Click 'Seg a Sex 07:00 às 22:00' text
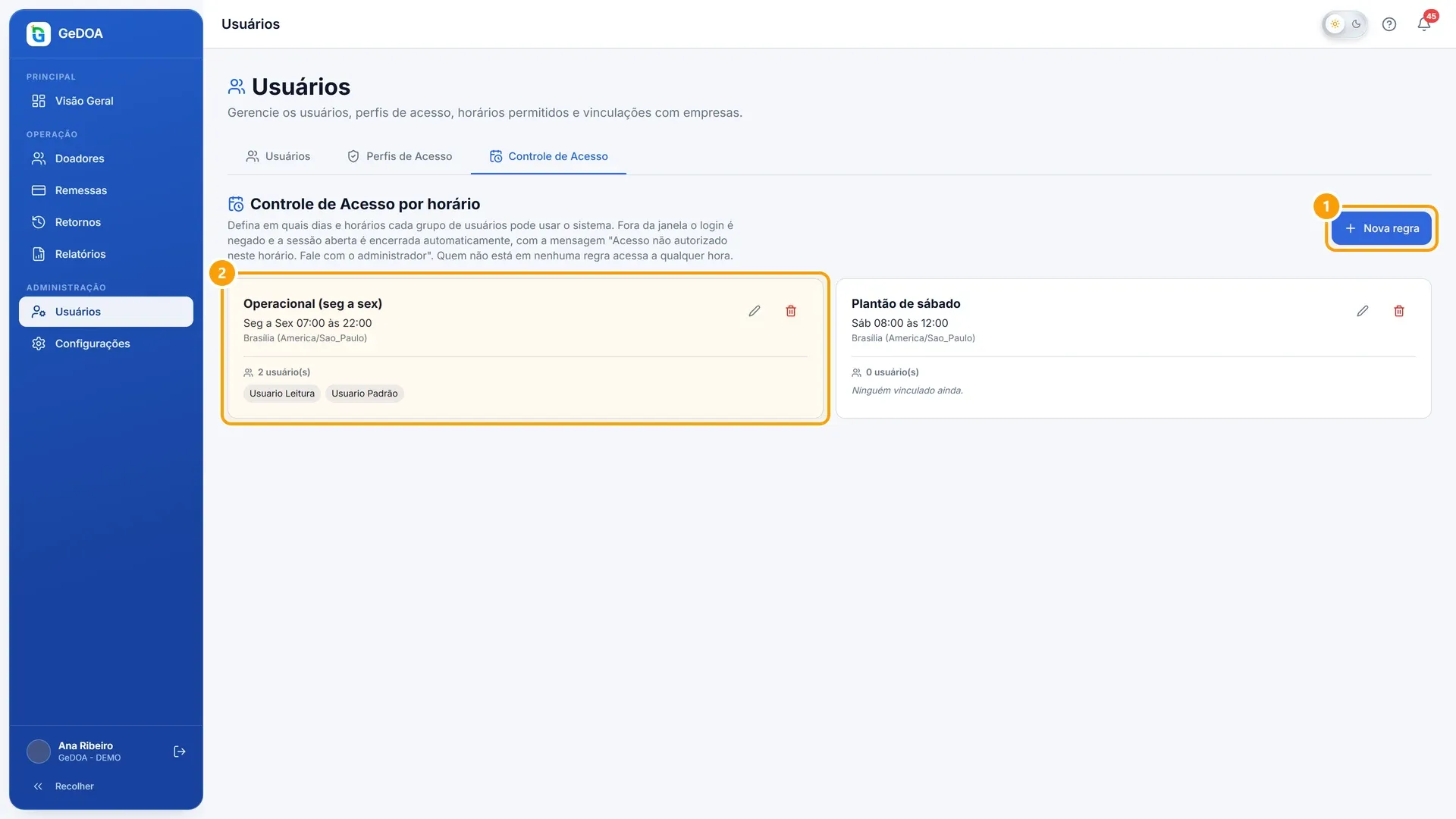This screenshot has height=819, width=1456. (x=308, y=323)
